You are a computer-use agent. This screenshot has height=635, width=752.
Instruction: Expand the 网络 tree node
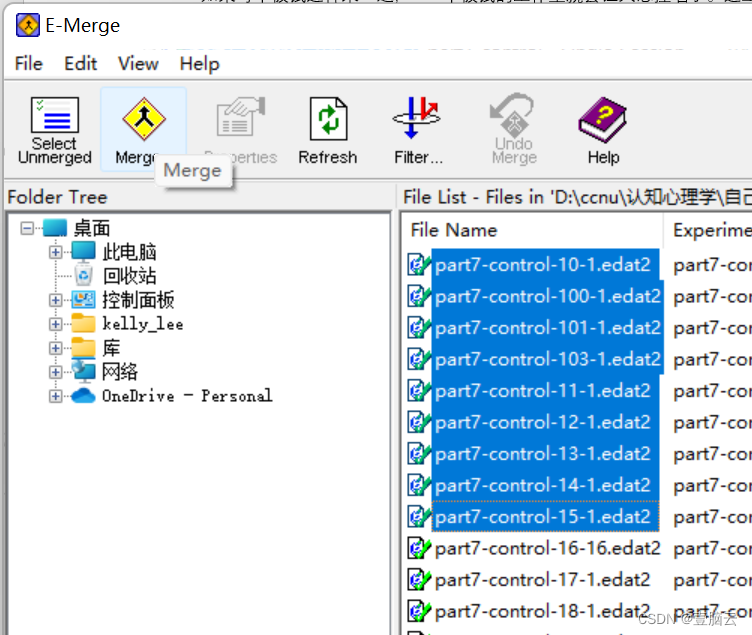(x=56, y=372)
